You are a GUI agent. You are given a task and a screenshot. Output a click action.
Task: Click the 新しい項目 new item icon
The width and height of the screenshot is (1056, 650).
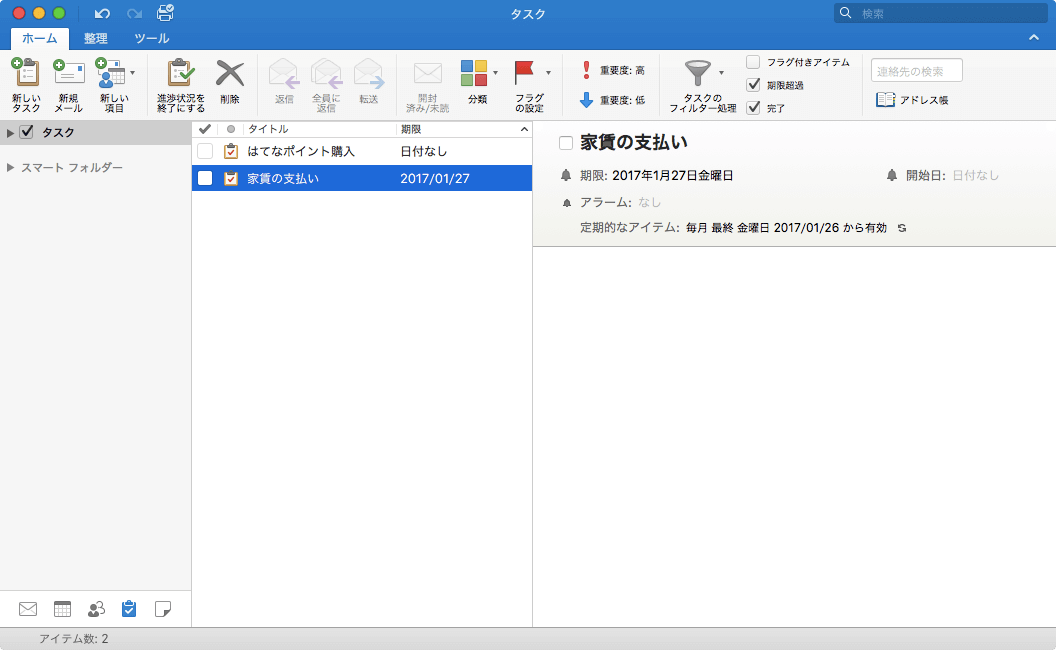coord(110,73)
